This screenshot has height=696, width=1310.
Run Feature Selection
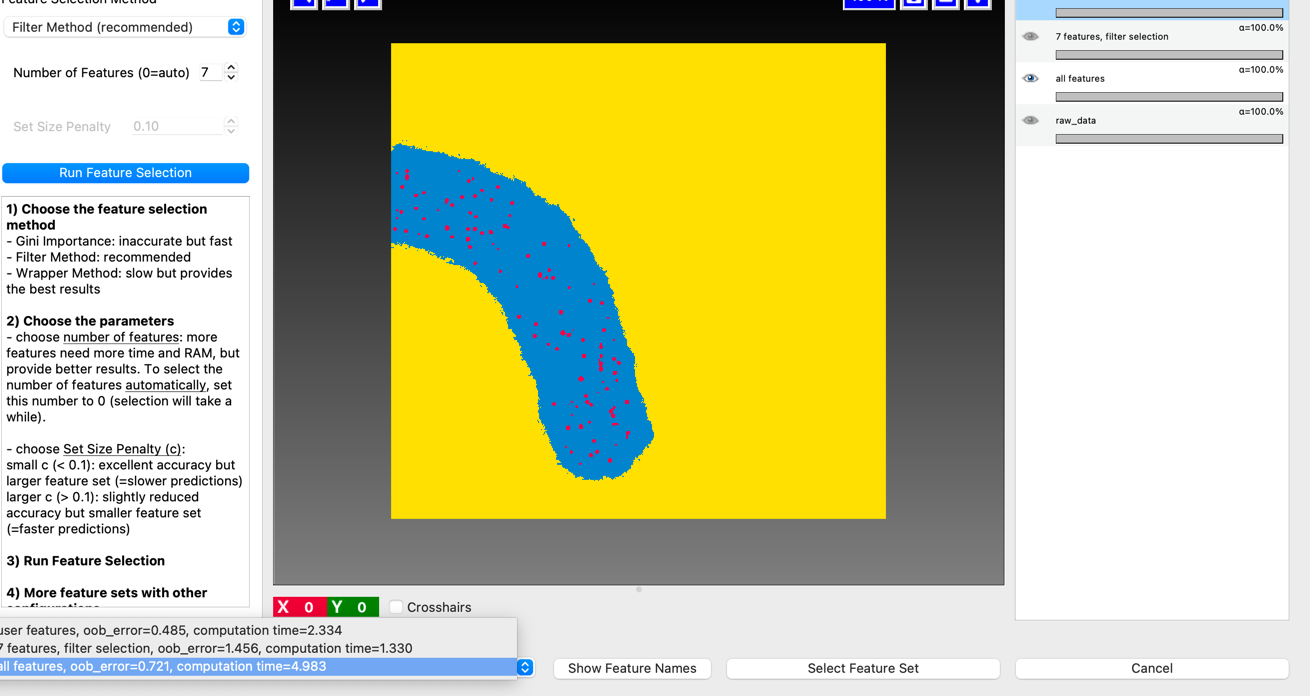125,173
